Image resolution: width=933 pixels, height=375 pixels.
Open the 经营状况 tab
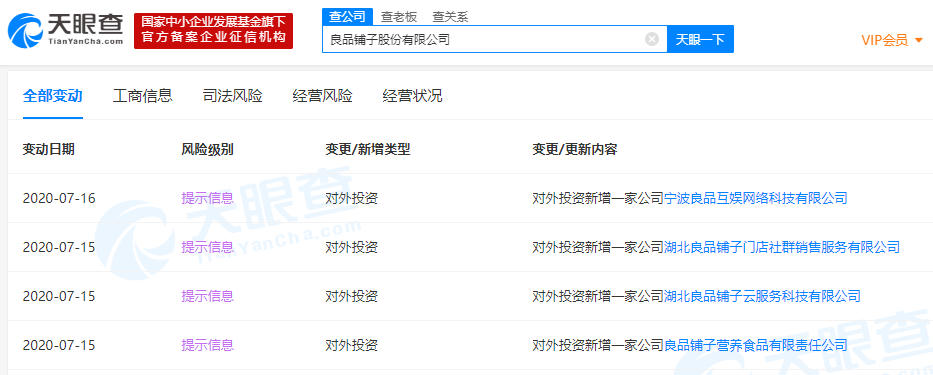tap(412, 96)
